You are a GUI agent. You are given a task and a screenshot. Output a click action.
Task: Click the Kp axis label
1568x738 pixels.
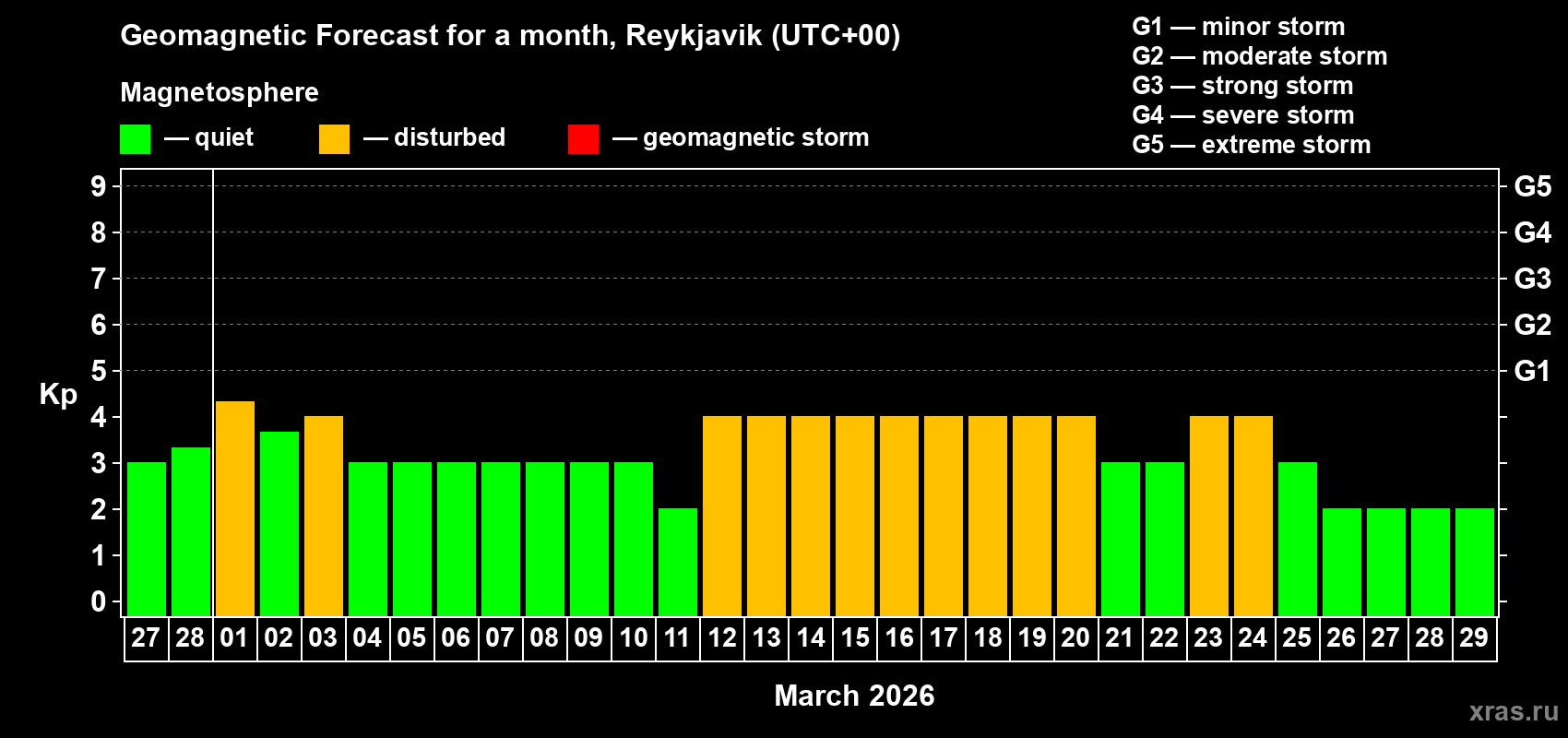tap(58, 395)
